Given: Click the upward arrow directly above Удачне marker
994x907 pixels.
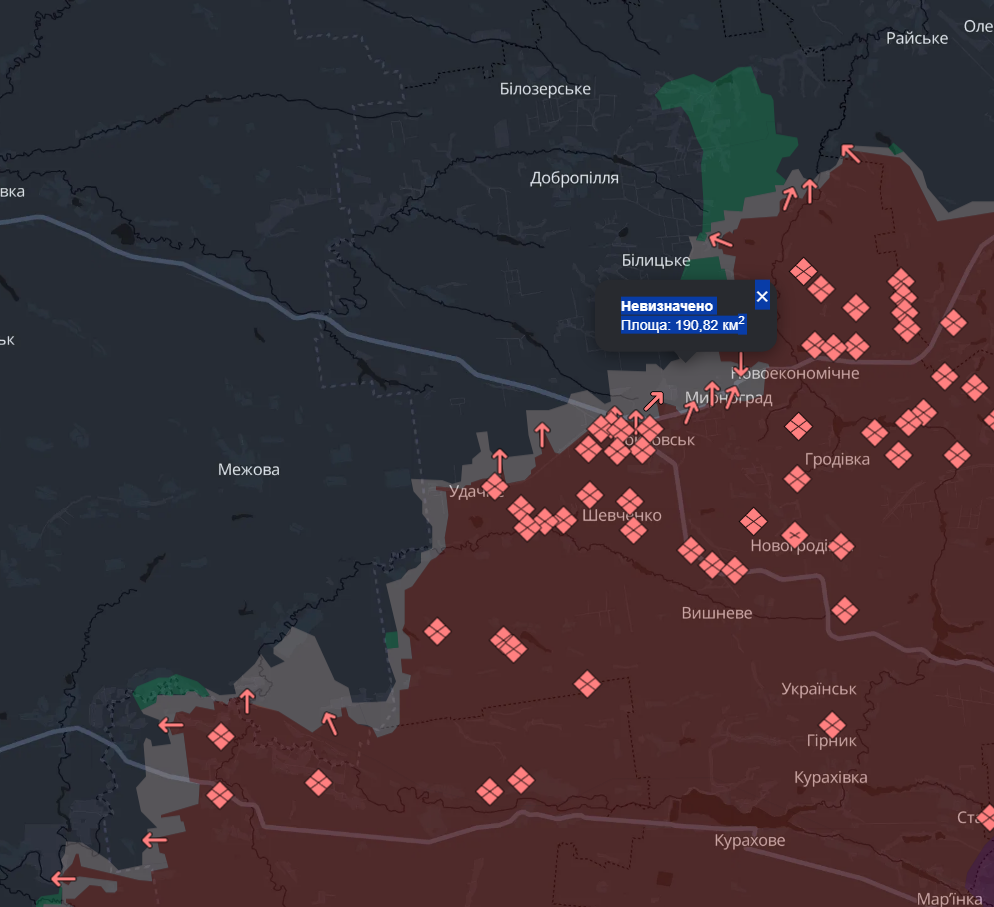Looking at the screenshot, I should [500, 461].
